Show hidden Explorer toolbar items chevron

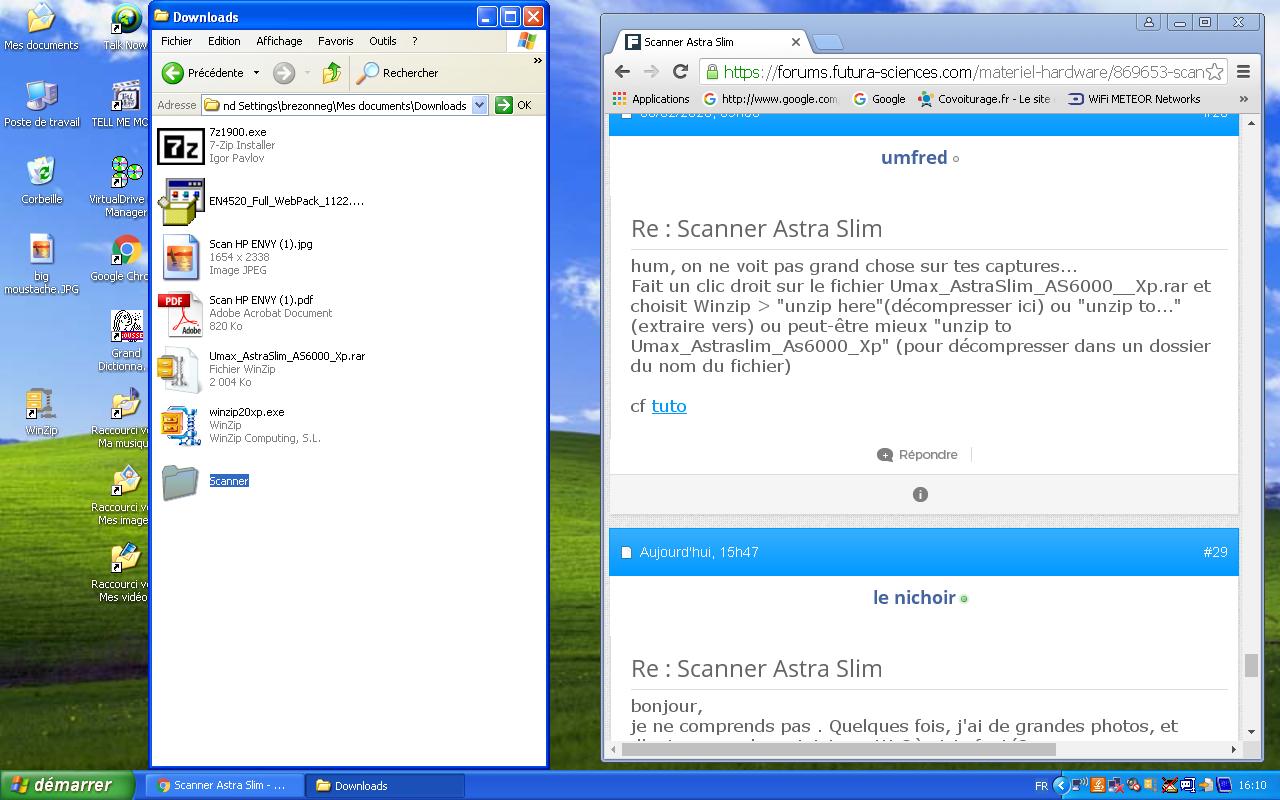click(x=537, y=61)
